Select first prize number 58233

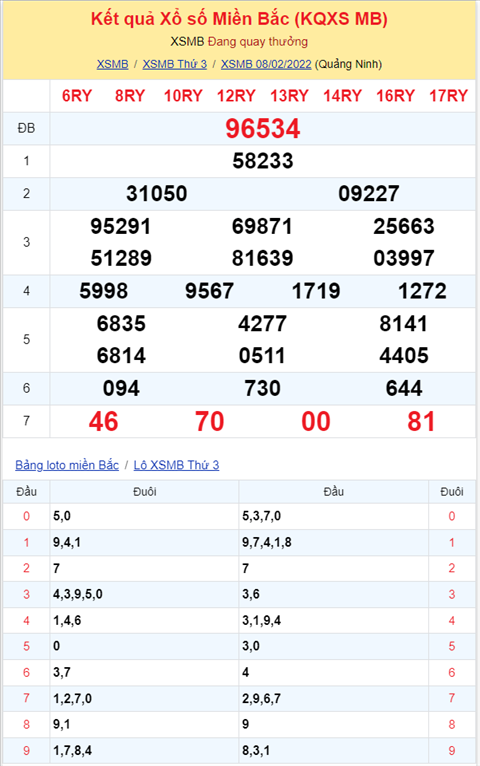(263, 161)
